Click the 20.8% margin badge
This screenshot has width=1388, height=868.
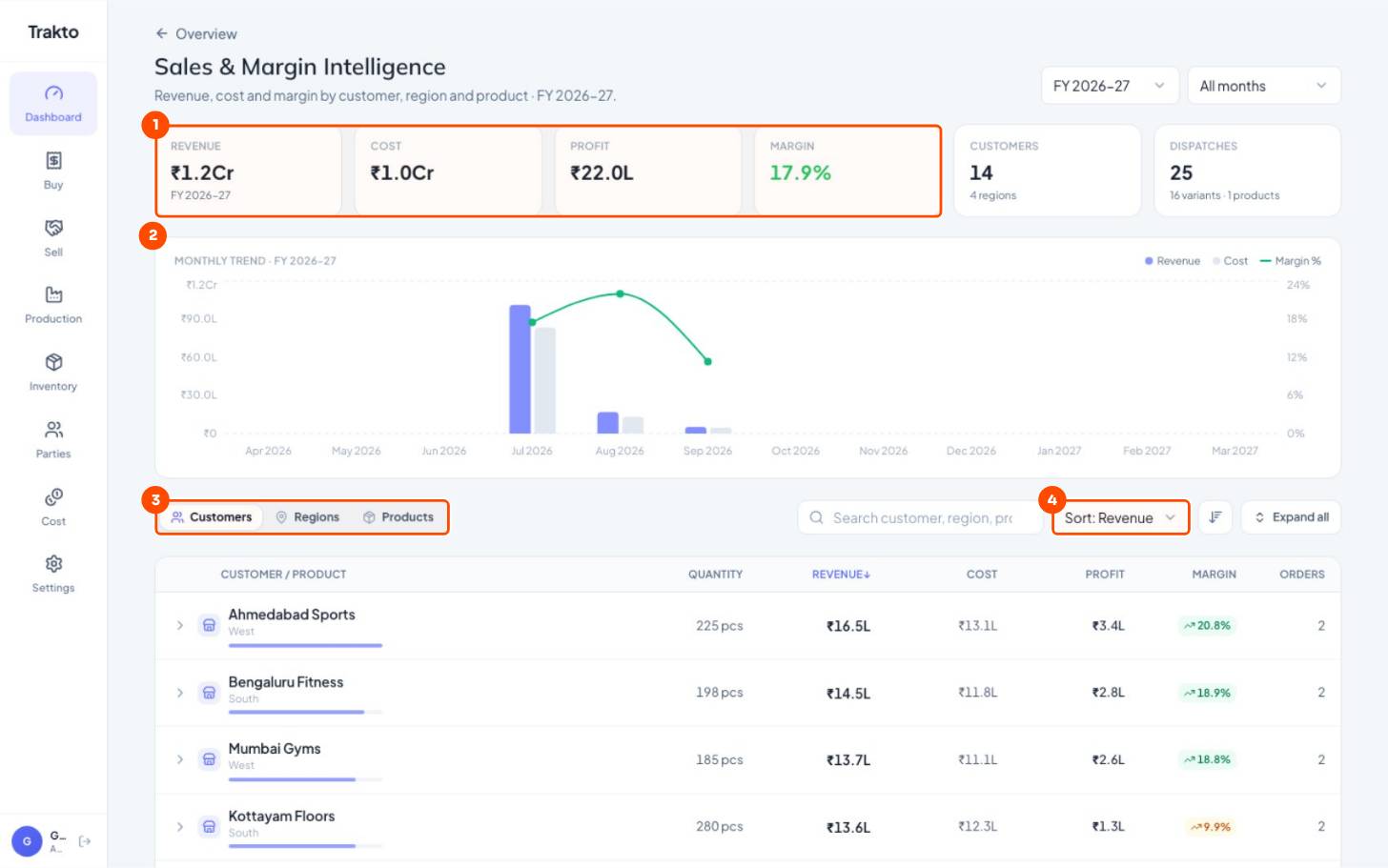[x=1207, y=626]
